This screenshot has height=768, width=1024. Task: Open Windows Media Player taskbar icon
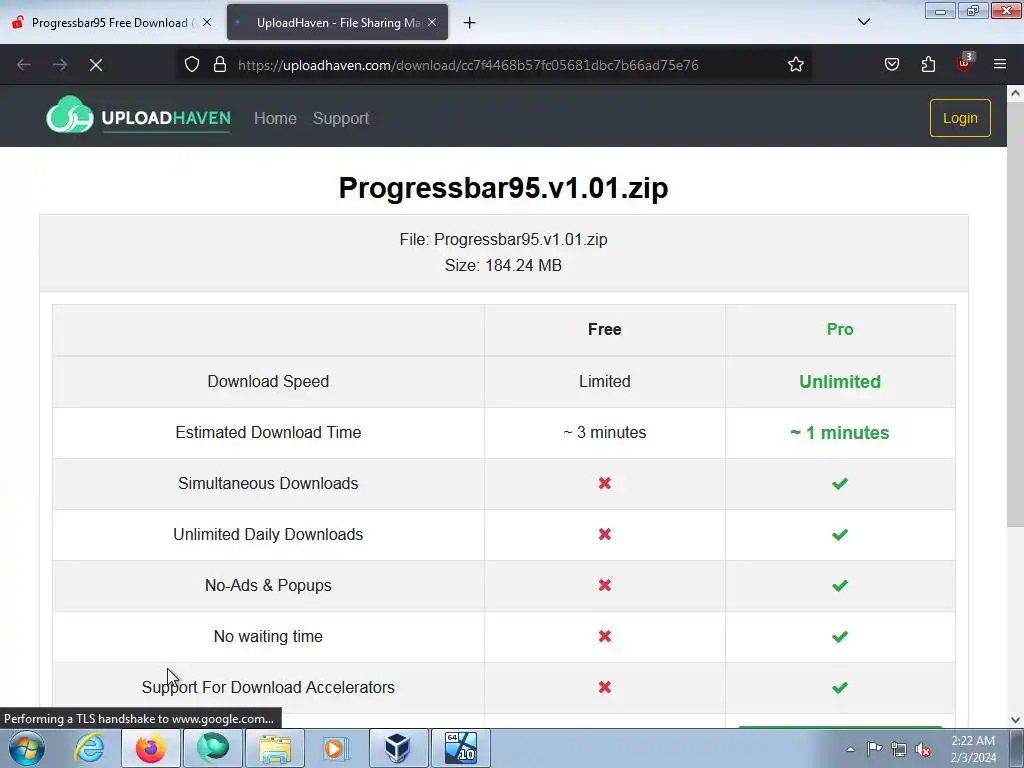tap(335, 748)
